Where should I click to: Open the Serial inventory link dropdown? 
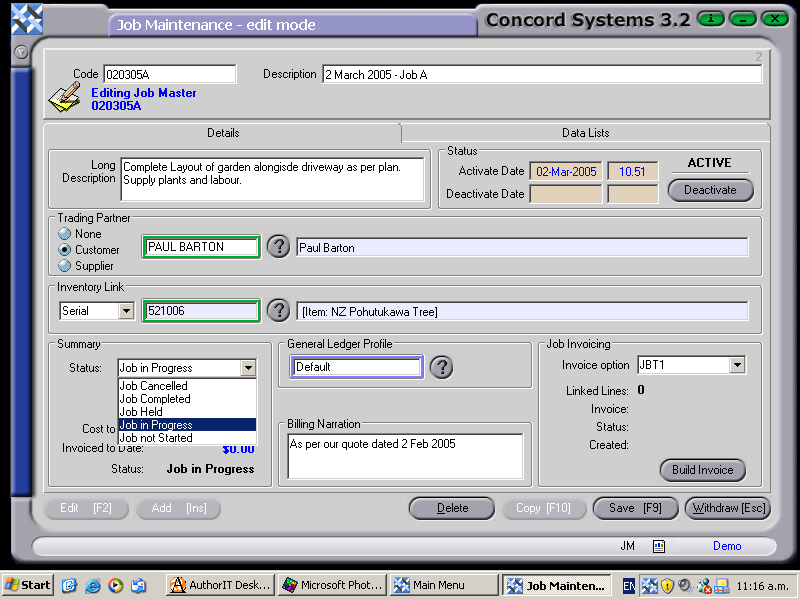point(124,311)
